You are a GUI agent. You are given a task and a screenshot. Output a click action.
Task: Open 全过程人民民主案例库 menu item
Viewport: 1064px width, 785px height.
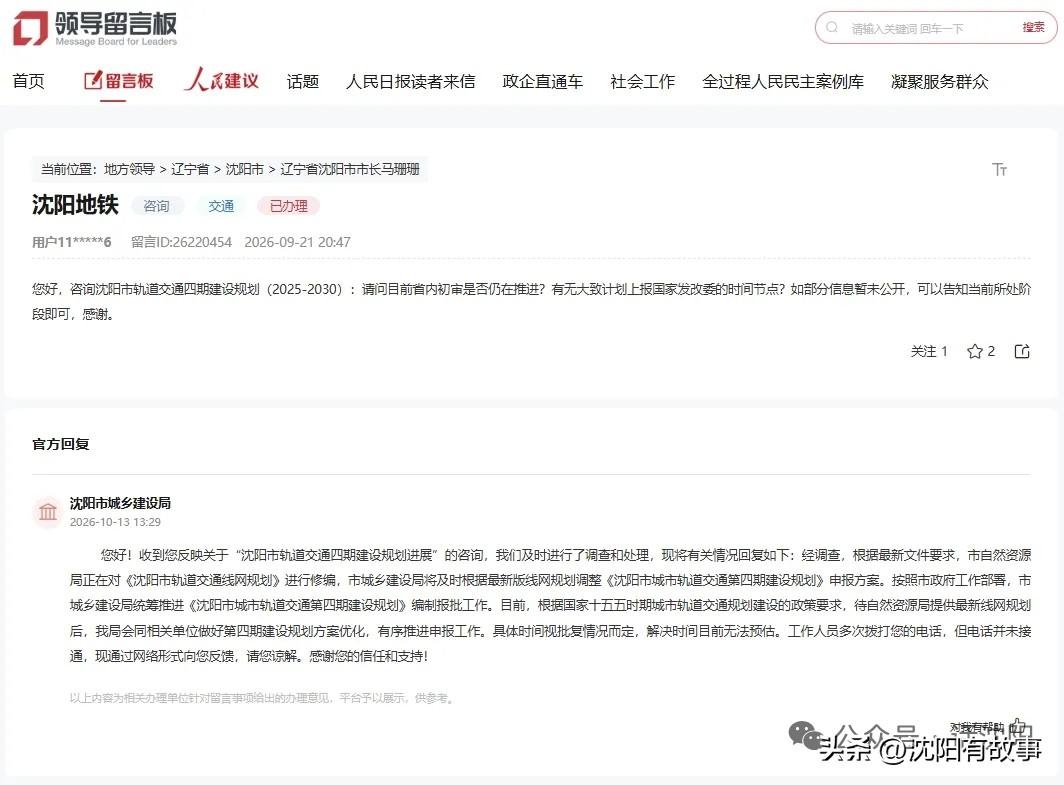click(x=782, y=81)
